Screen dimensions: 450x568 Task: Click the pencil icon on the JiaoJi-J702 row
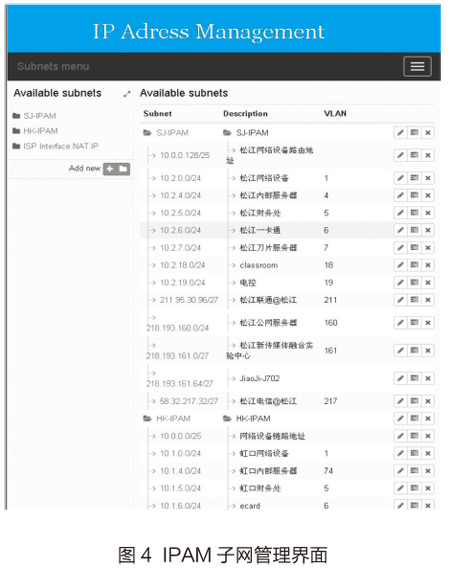click(400, 379)
